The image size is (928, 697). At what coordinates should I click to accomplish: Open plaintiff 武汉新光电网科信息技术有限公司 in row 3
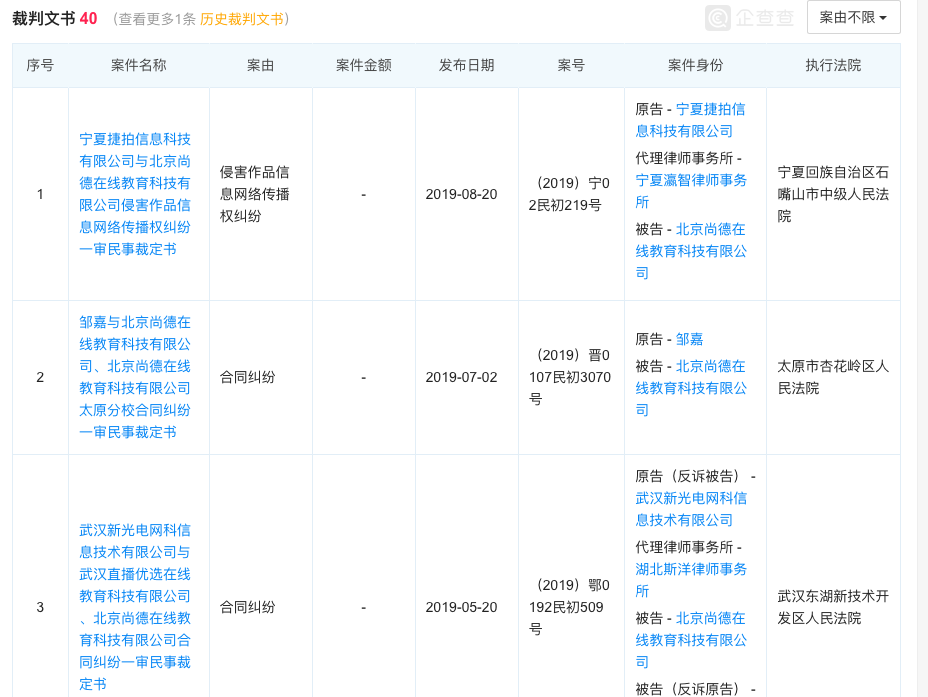691,509
